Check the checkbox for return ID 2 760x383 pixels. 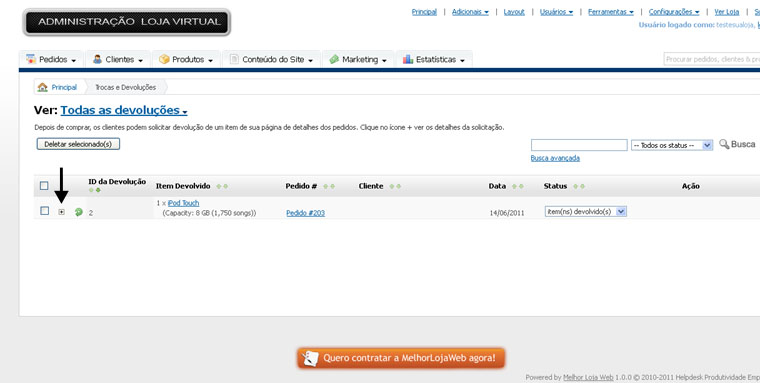(x=45, y=211)
